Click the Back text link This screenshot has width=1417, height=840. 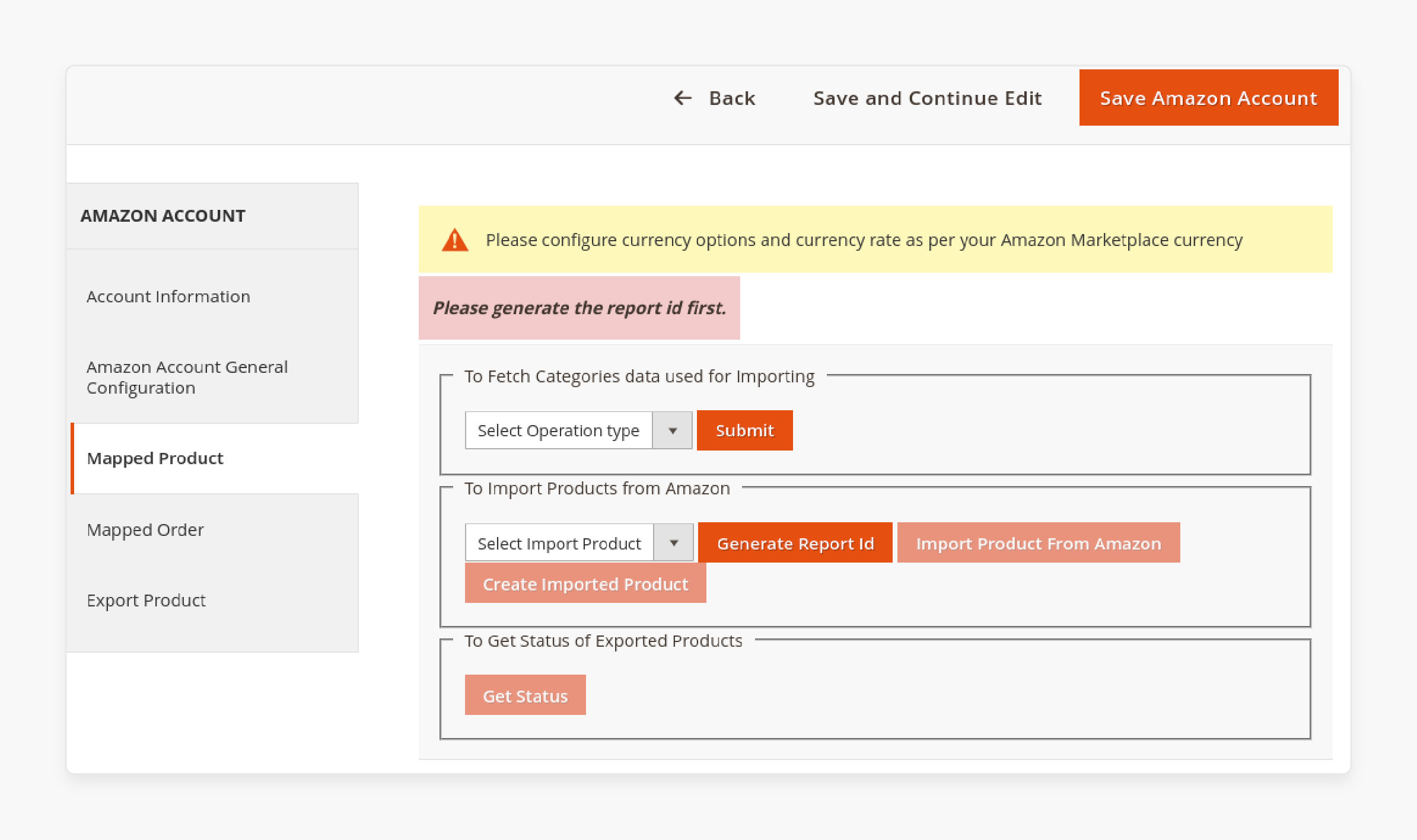tap(732, 98)
